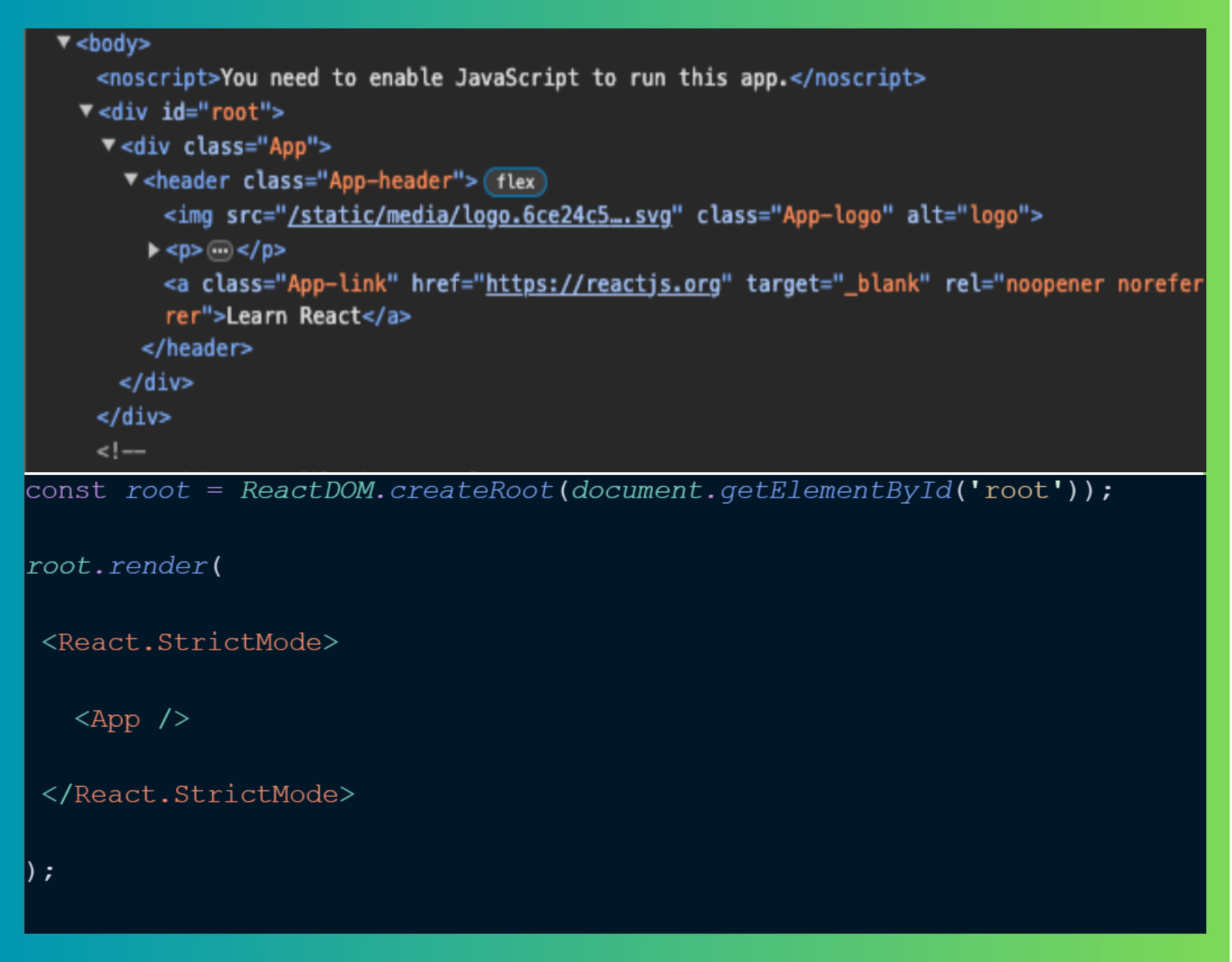Click document.getElementById in the code

click(762, 491)
